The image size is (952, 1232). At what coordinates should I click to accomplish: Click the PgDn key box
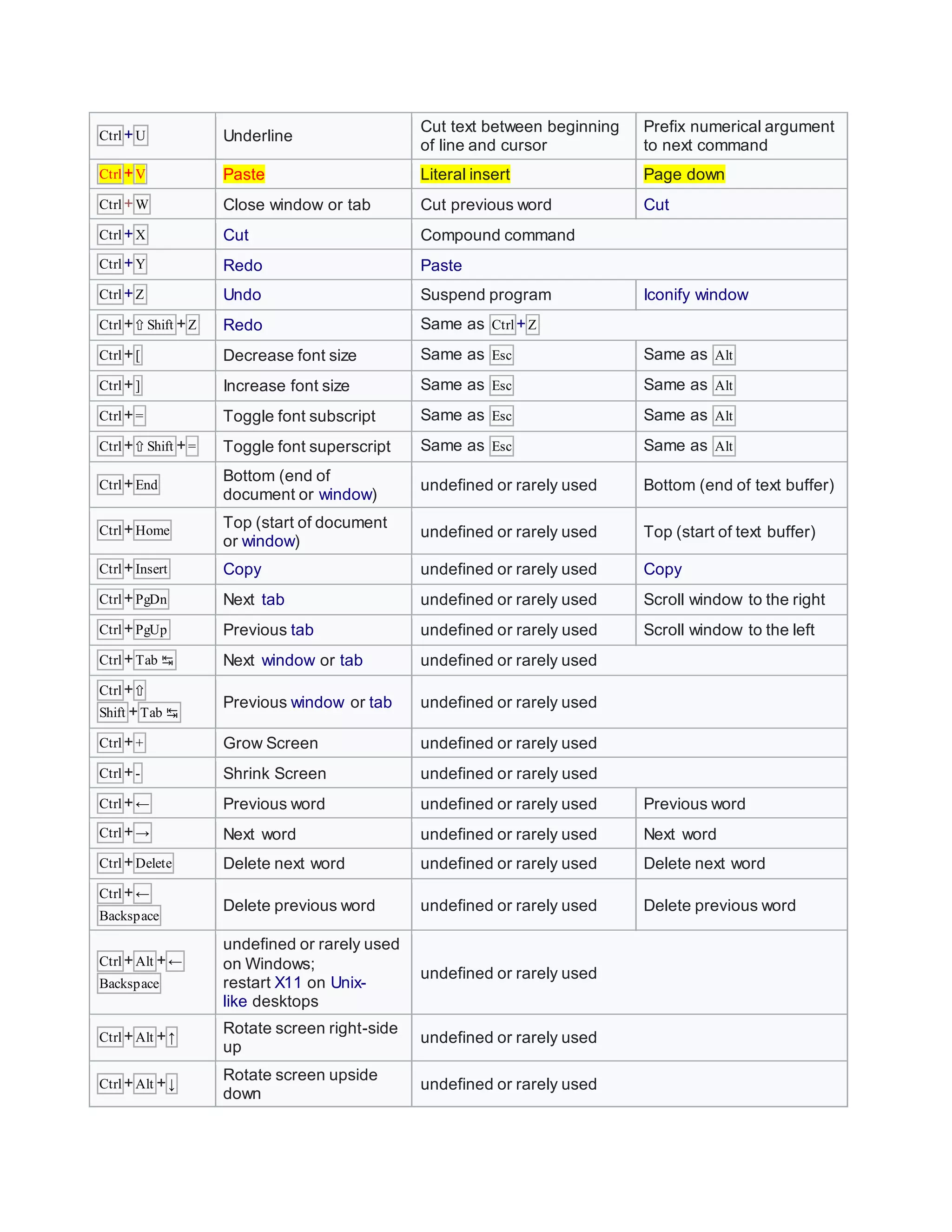pos(151,599)
